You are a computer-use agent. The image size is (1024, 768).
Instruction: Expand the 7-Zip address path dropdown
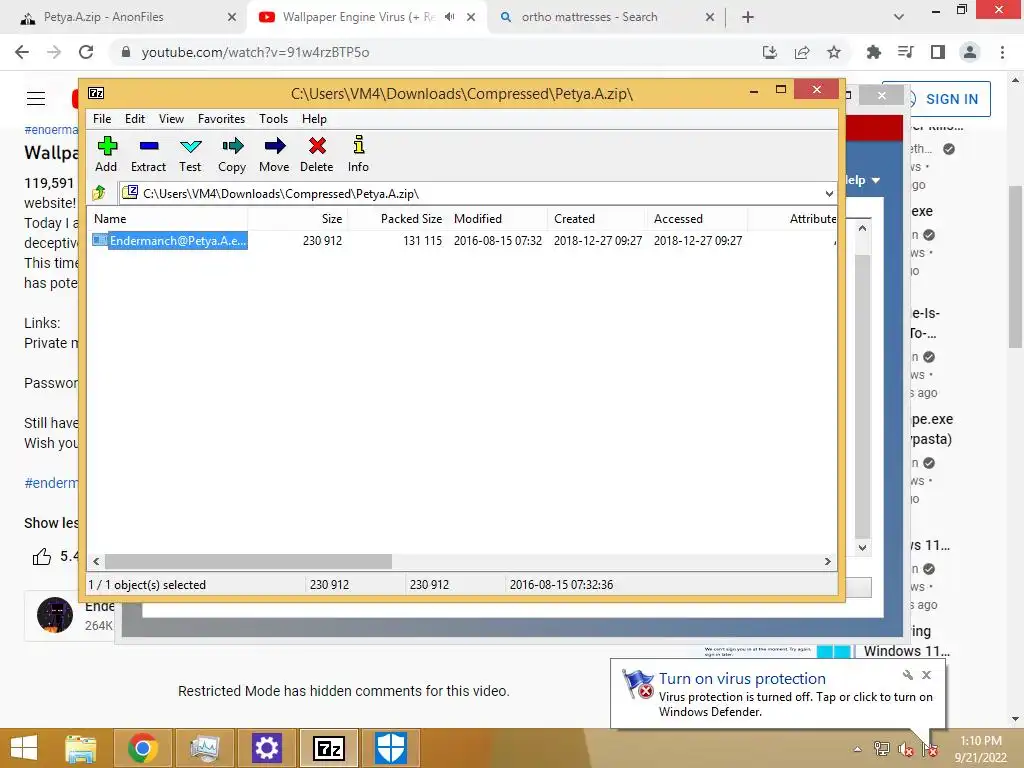829,193
